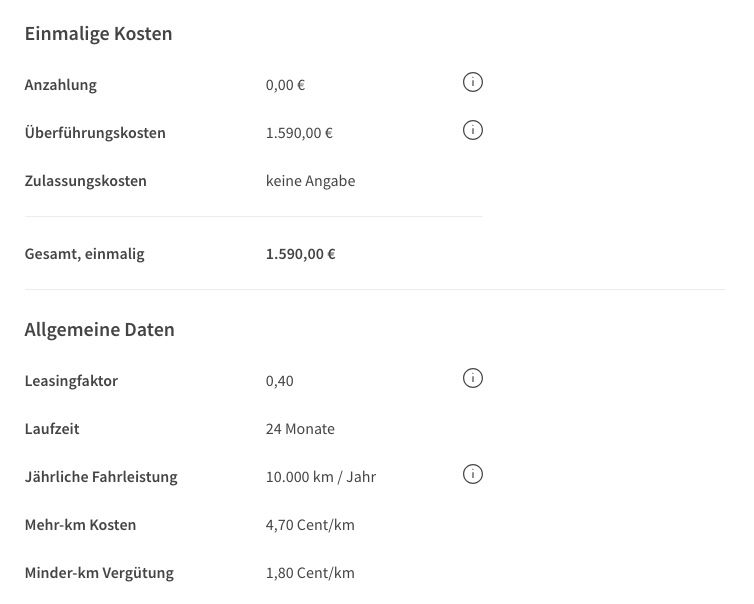The width and height of the screenshot is (754, 604).
Task: Select the 1,80 Cent/km value
Action: point(310,573)
